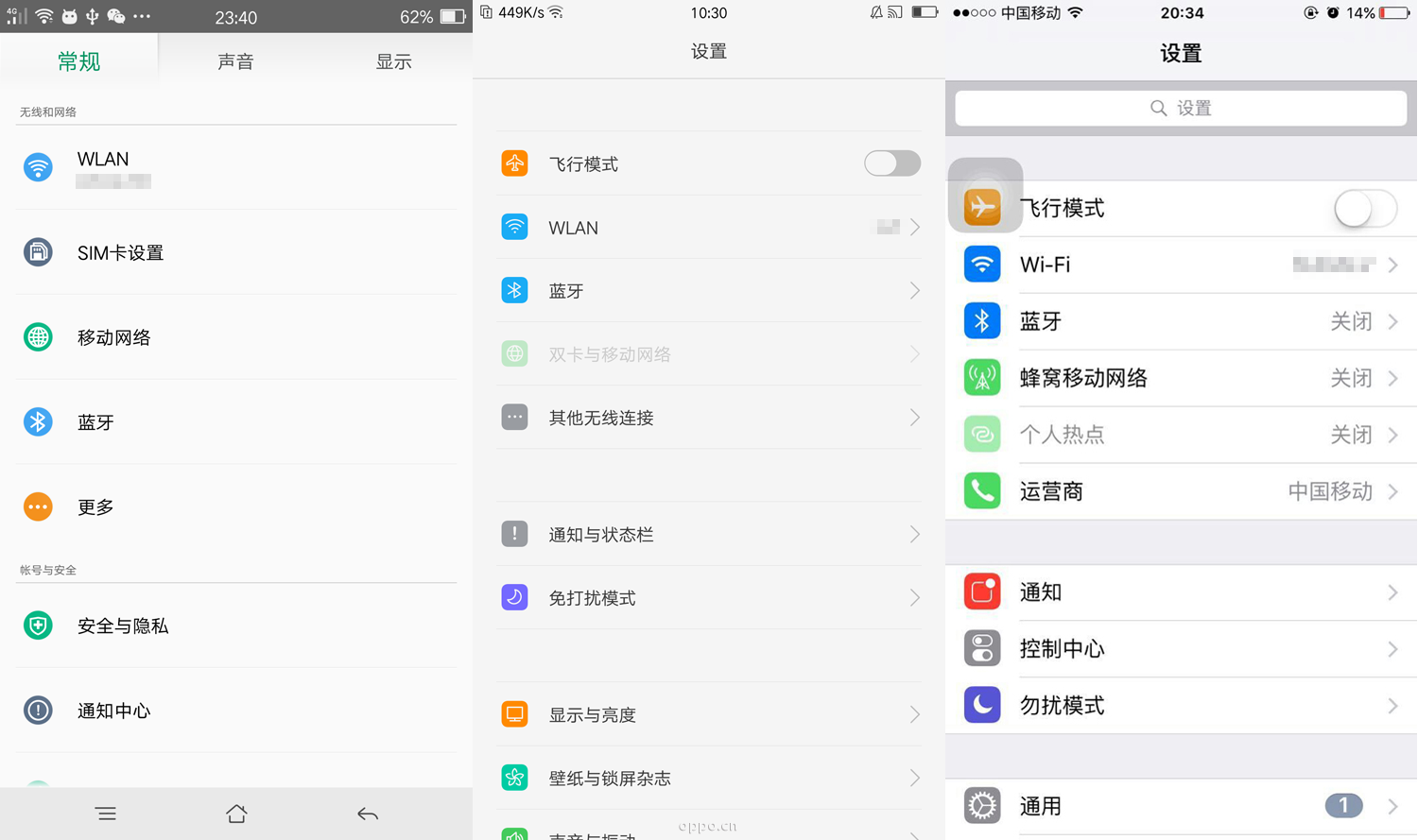The height and width of the screenshot is (840, 1418).
Task: Tap the Wi-Fi icon in right phone
Action: pos(982,265)
